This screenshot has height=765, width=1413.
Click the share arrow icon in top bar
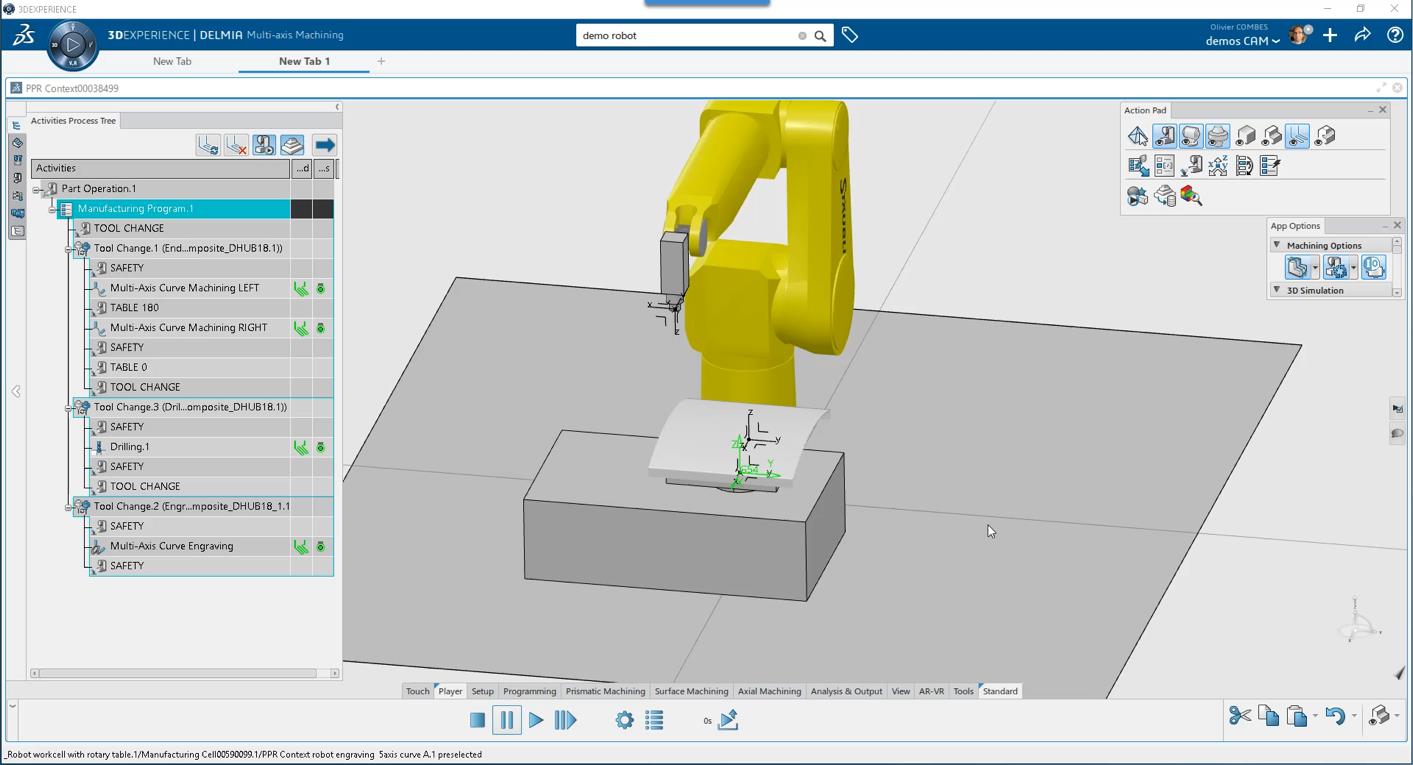1362,35
